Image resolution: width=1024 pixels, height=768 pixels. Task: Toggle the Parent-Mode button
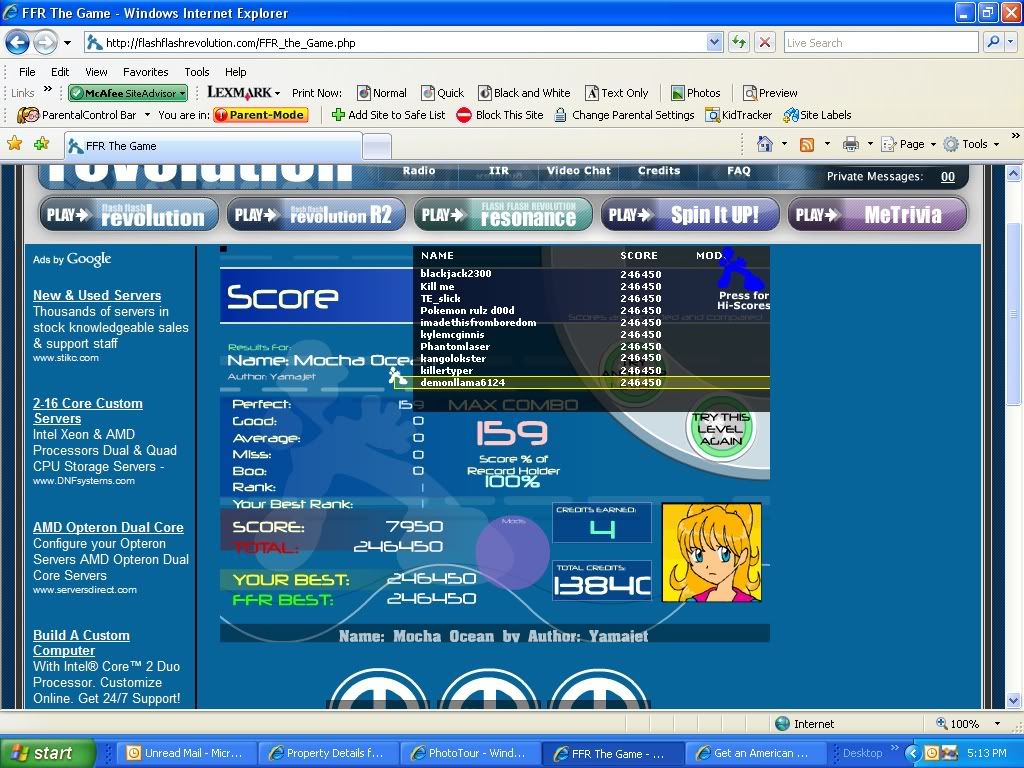[260, 115]
